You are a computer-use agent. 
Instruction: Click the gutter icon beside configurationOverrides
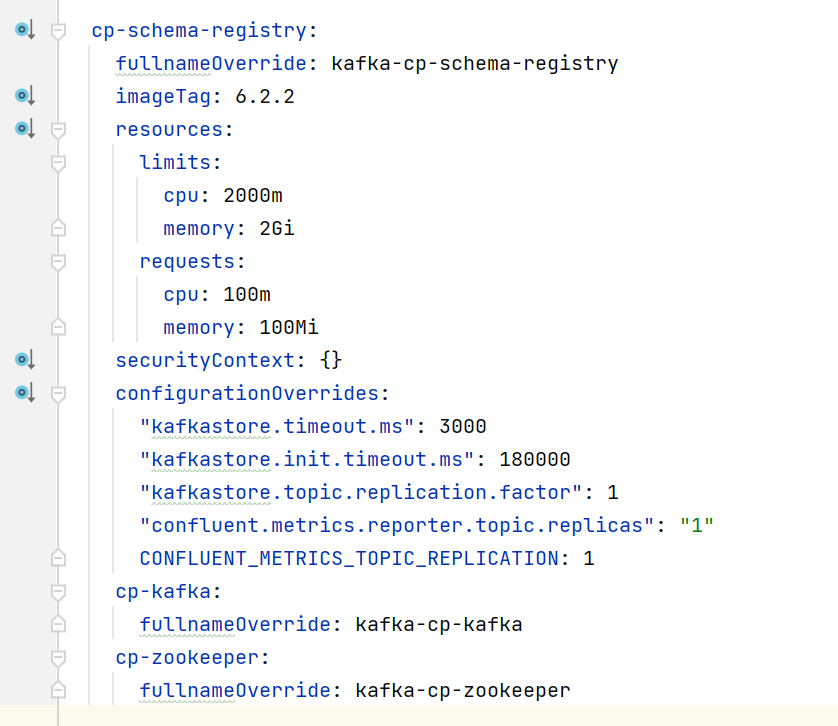22,392
